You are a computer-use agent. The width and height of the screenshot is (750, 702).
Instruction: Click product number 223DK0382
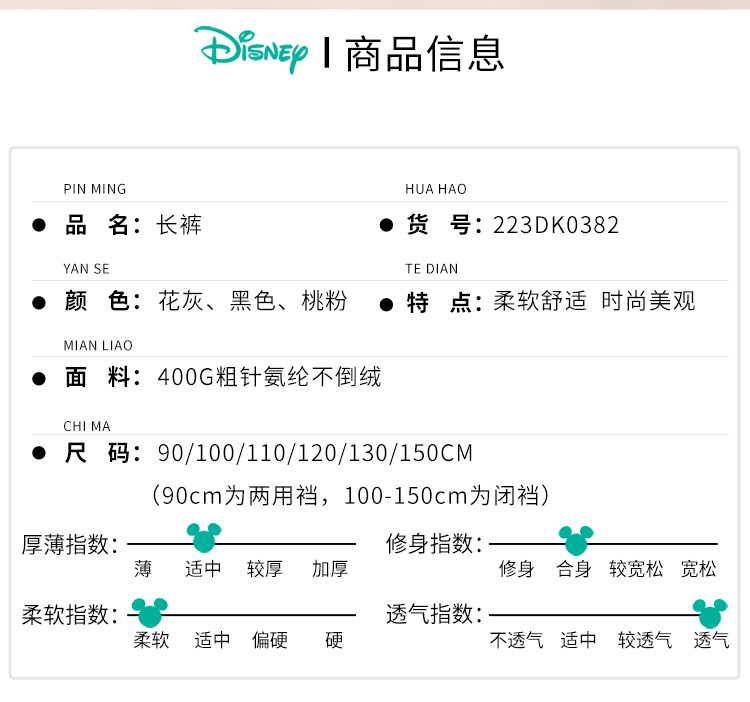pos(556,226)
